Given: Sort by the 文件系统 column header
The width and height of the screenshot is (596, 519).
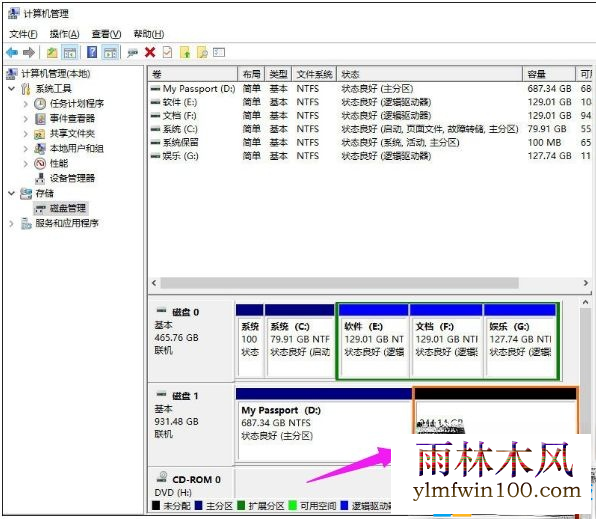Looking at the screenshot, I should 314,74.
